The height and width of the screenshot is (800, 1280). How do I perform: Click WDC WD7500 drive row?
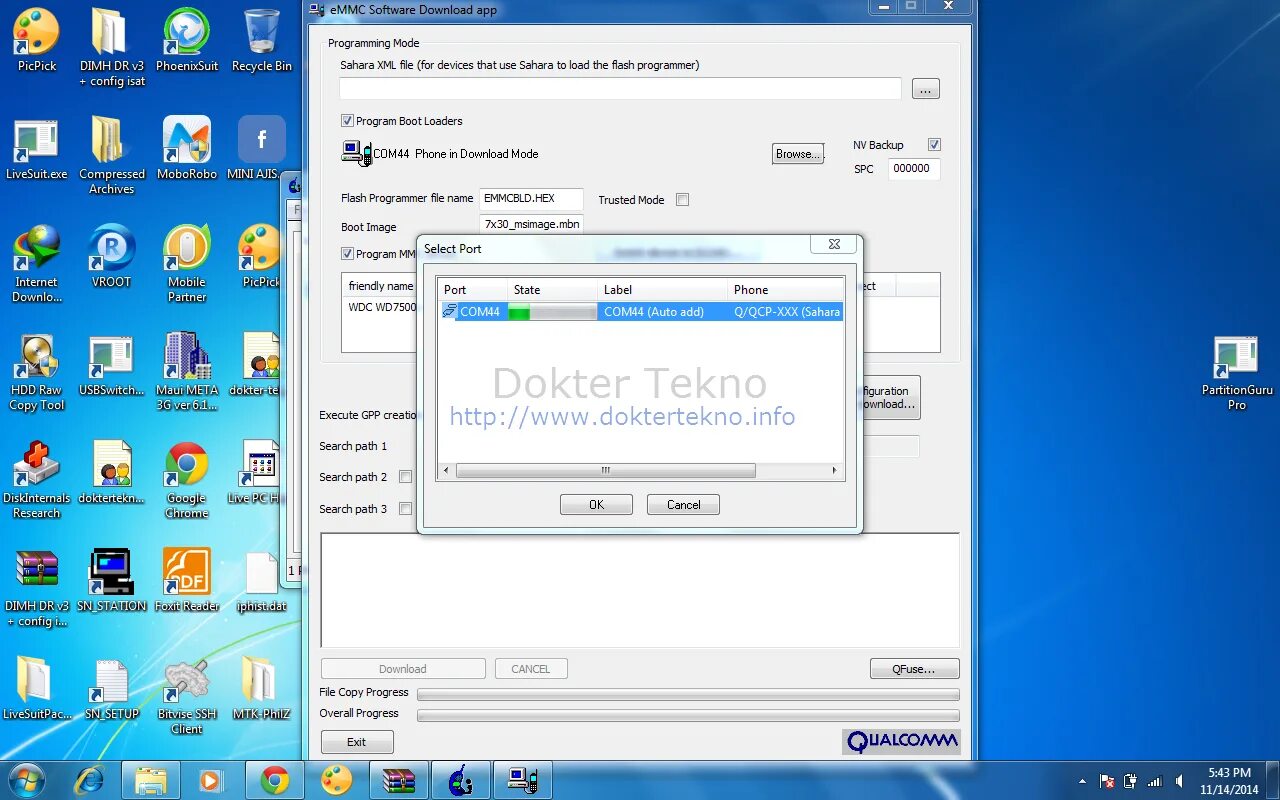pyautogui.click(x=382, y=307)
